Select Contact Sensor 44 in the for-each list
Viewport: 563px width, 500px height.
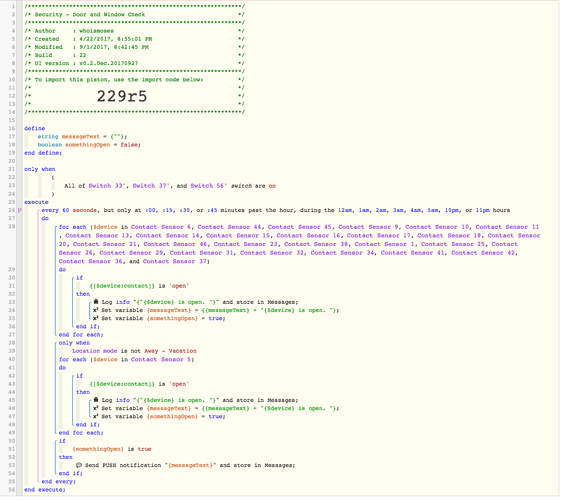click(229, 228)
